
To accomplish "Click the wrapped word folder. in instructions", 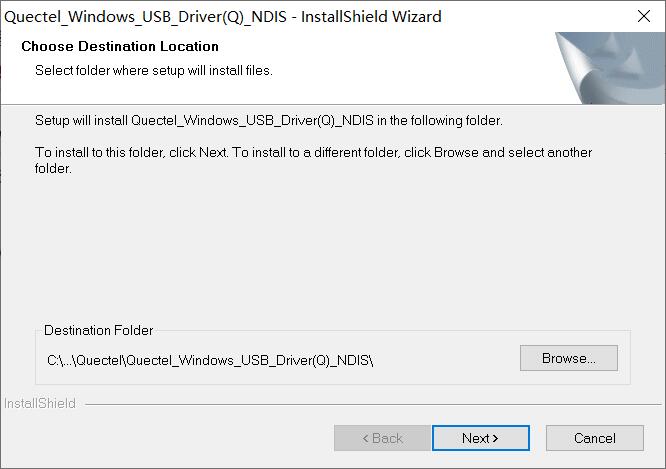I will coord(53,169).
